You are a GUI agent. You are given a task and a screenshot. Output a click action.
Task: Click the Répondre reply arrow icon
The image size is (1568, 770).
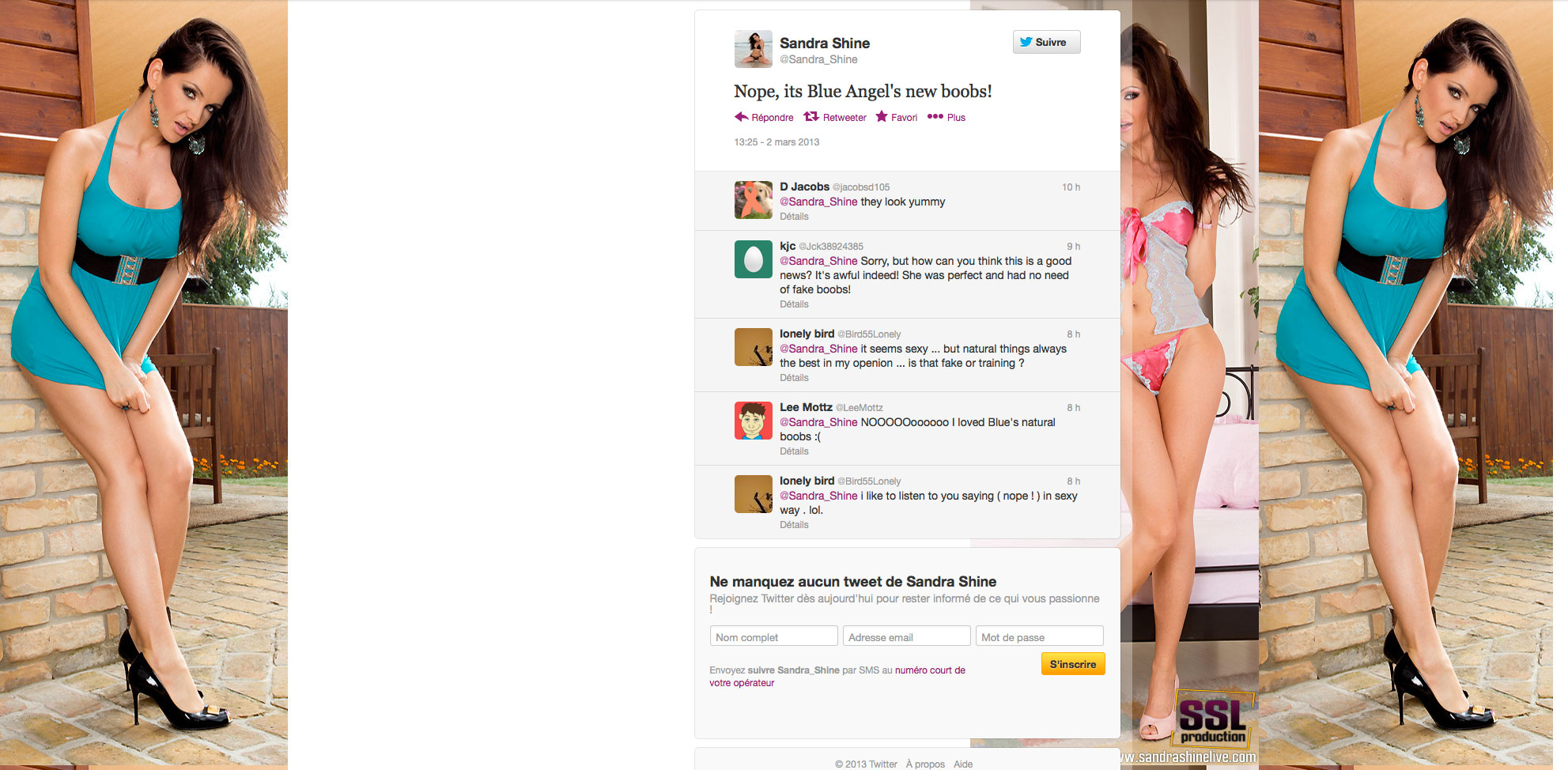(741, 117)
